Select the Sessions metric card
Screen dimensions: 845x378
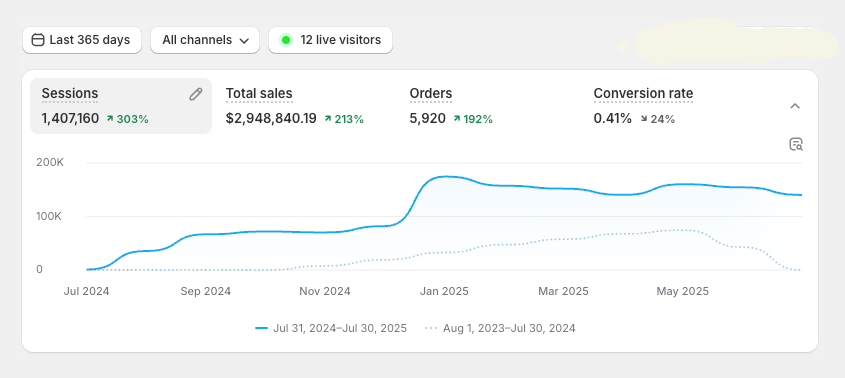tap(121, 106)
